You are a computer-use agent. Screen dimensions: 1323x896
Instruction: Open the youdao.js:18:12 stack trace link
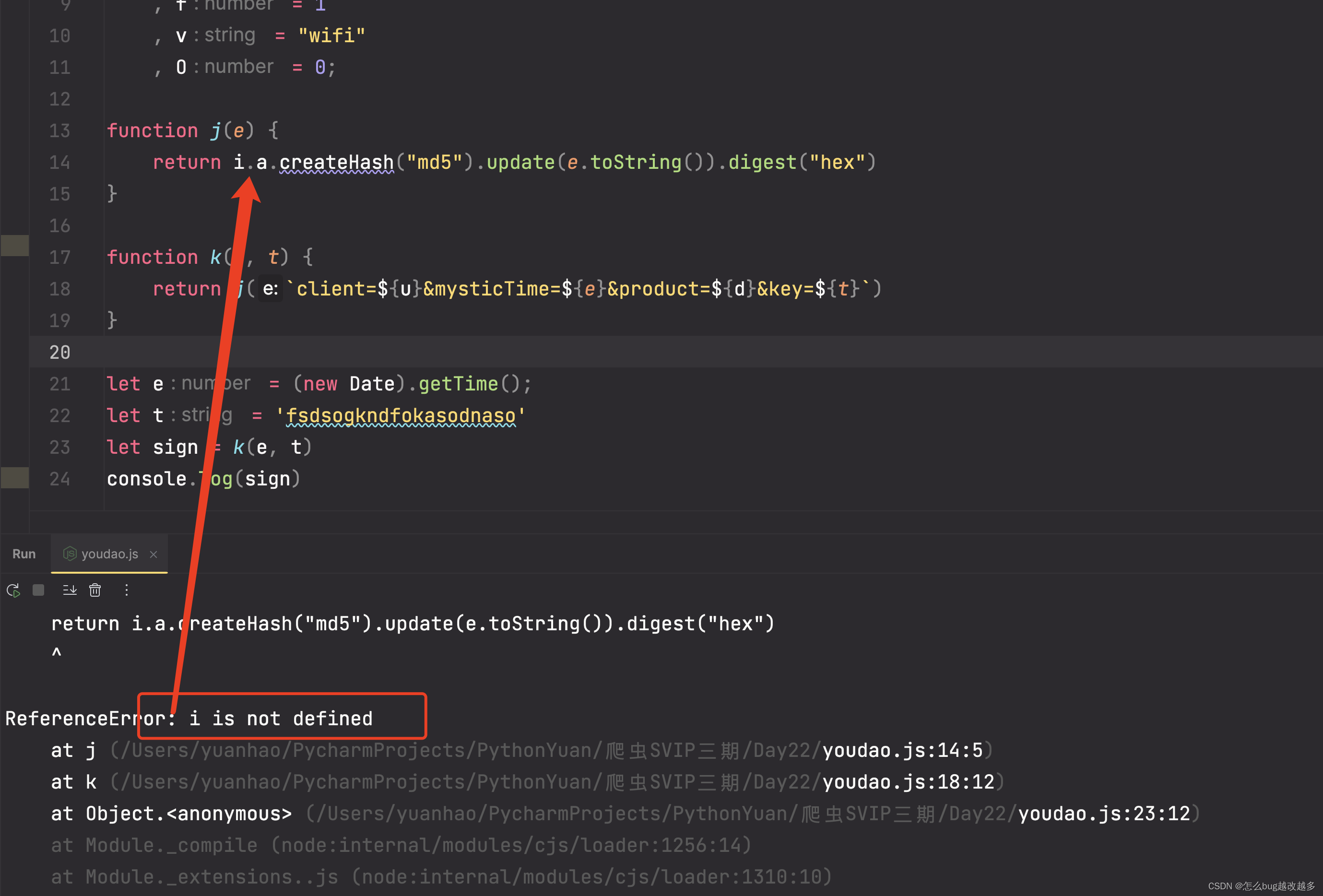(908, 782)
